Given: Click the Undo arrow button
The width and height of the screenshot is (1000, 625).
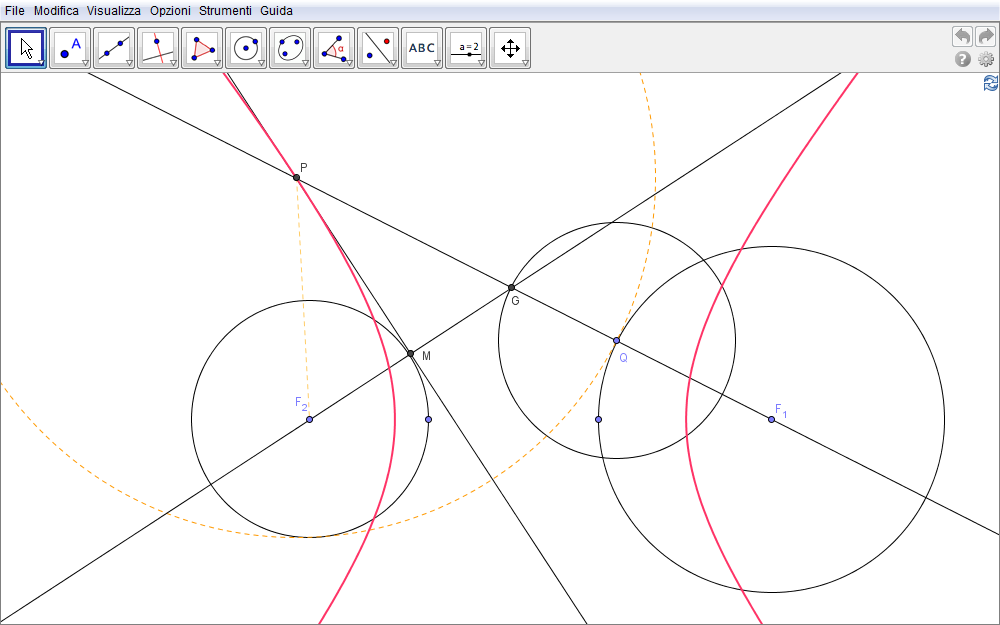Looking at the screenshot, I should click(x=962, y=36).
